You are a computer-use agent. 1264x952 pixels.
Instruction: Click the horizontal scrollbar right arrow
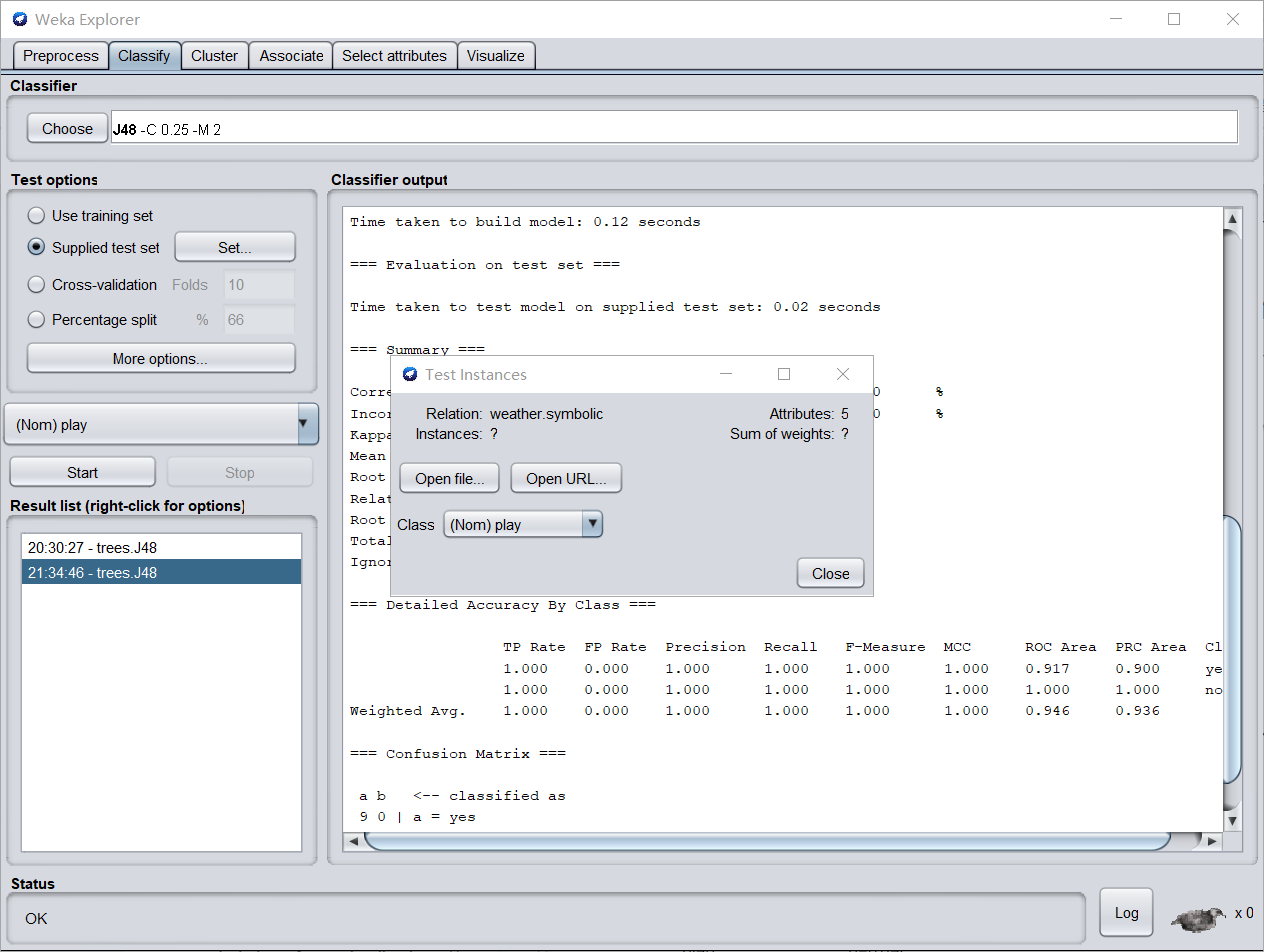1212,841
